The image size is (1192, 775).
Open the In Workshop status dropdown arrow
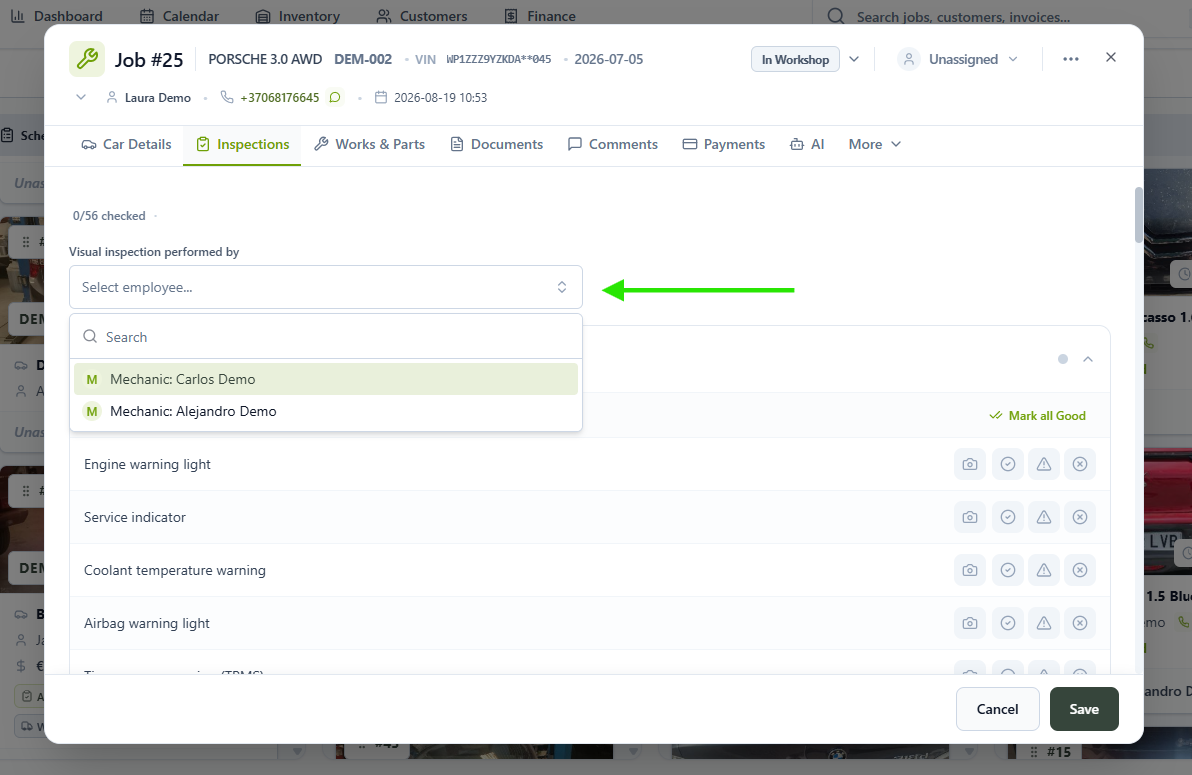pos(854,59)
